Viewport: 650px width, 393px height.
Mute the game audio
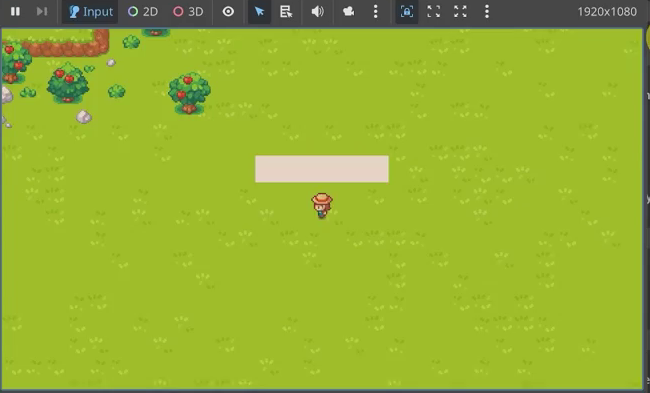click(318, 12)
